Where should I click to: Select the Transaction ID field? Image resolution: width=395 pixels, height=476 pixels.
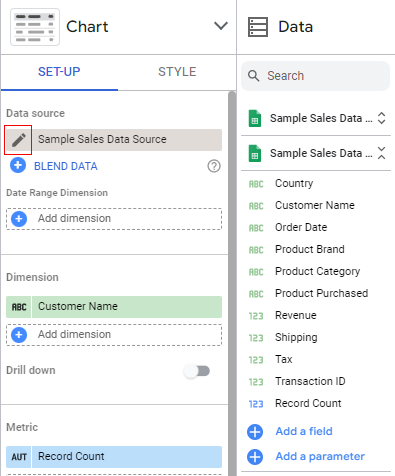pos(310,381)
